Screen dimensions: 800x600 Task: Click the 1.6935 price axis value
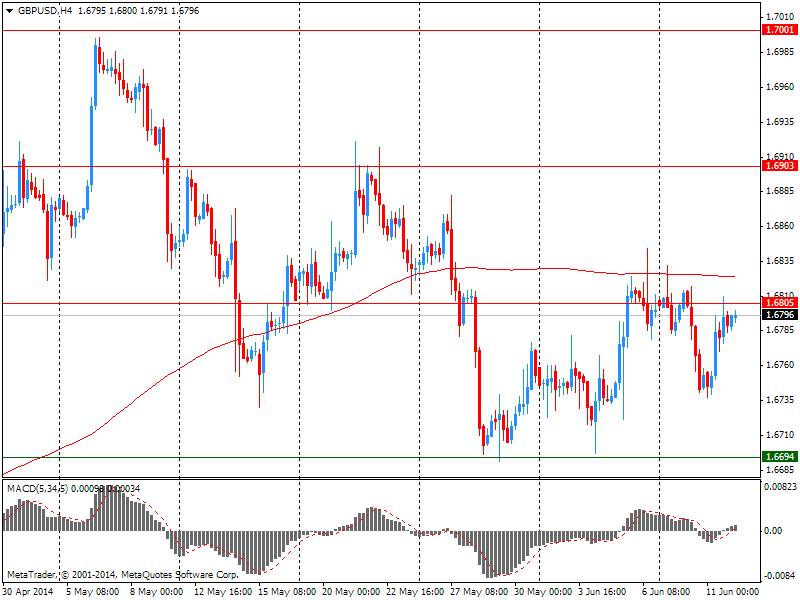click(x=780, y=122)
